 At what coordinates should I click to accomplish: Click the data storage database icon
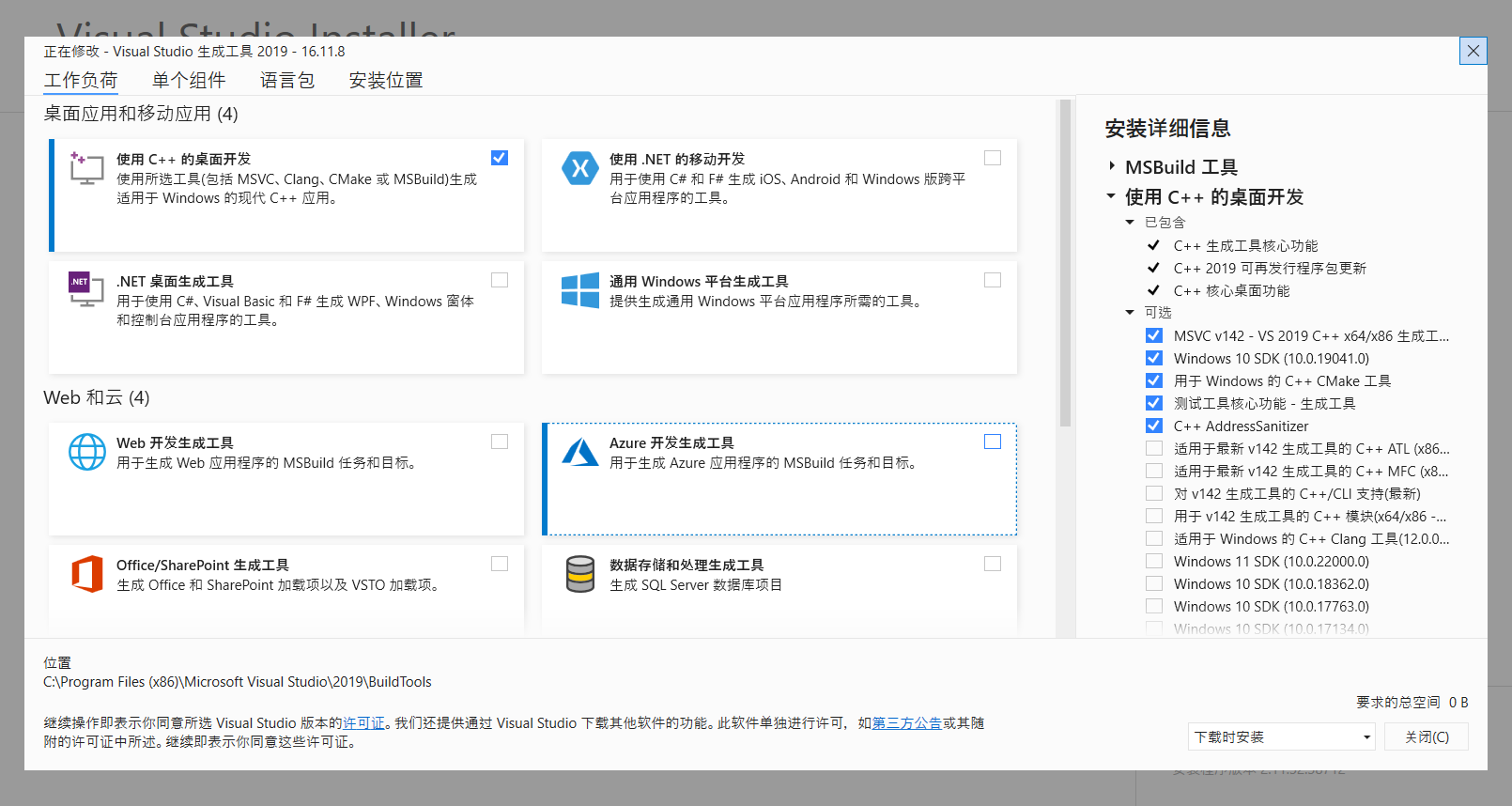coord(580,574)
